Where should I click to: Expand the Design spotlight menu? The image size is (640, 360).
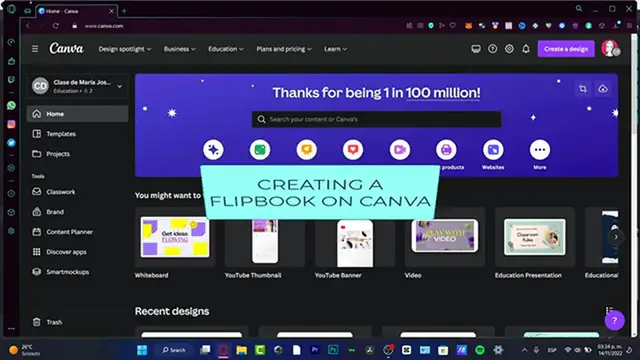point(124,49)
